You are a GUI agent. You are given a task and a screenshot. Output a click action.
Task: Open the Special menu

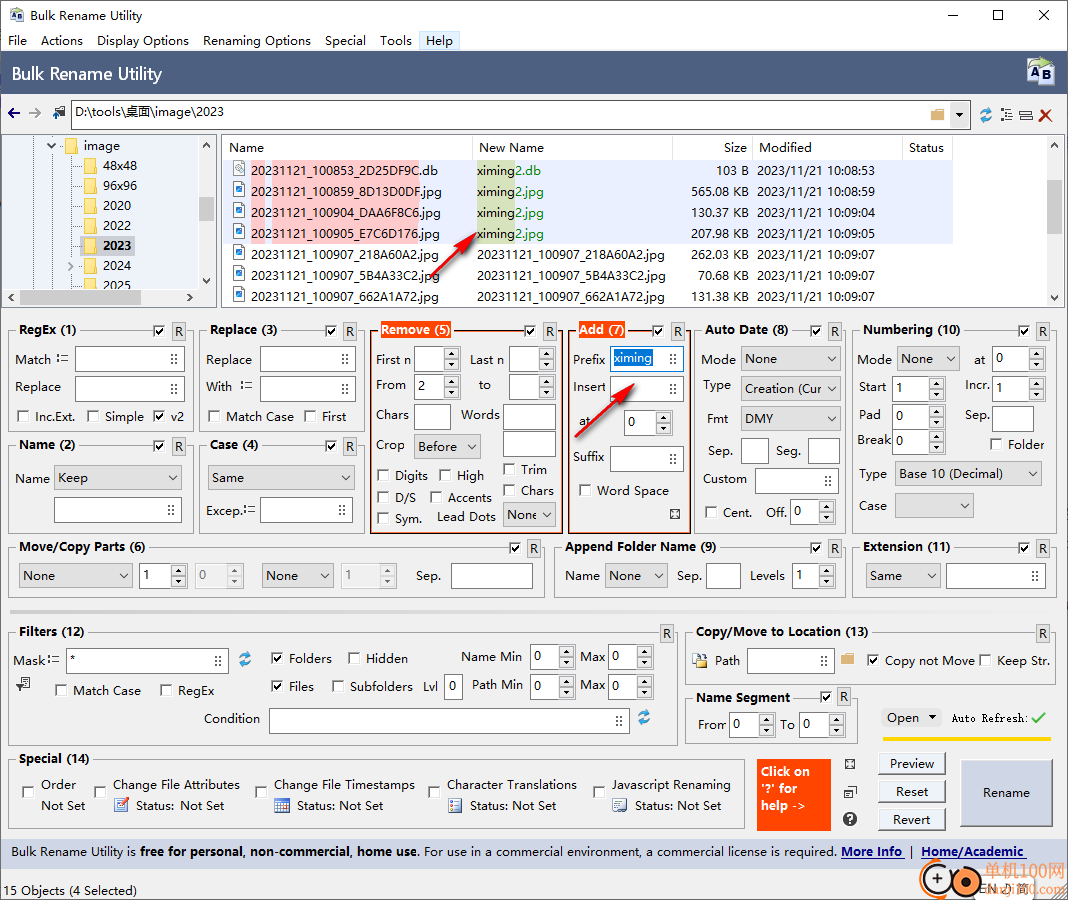tap(345, 41)
